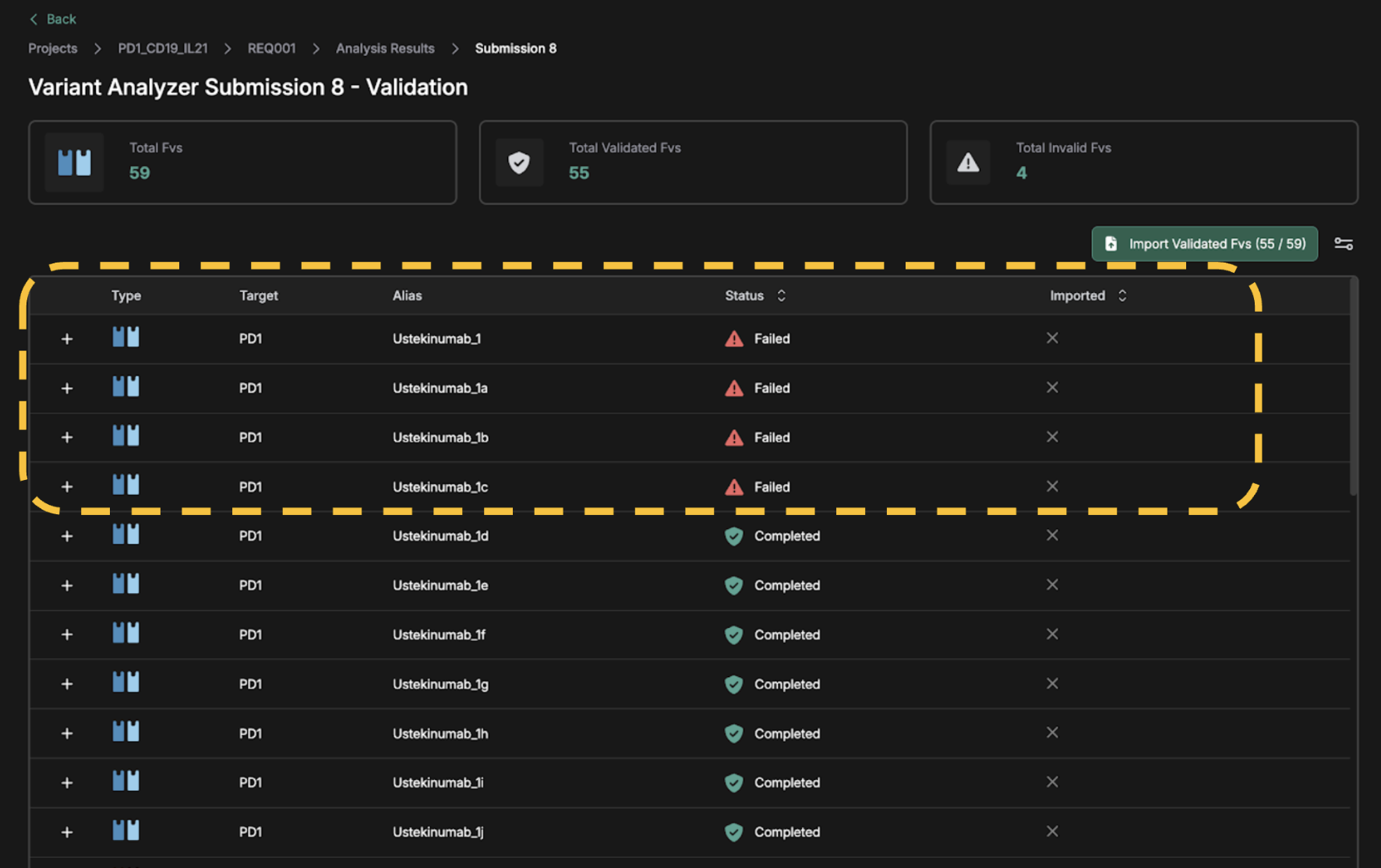This screenshot has width=1381, height=868.
Task: Open PD1_CD19_IL21 breadcrumb link
Action: (x=163, y=48)
